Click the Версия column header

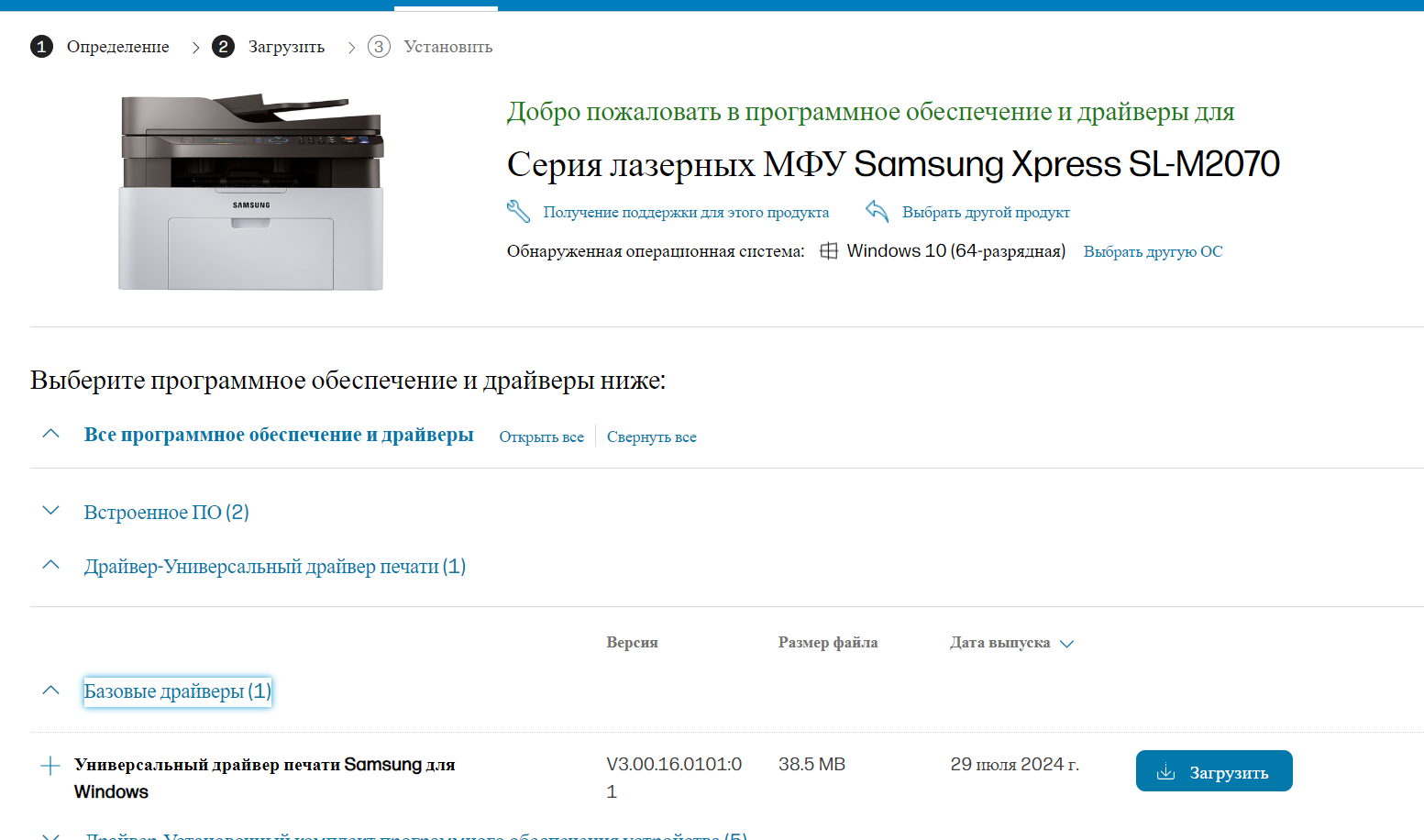pyautogui.click(x=632, y=643)
